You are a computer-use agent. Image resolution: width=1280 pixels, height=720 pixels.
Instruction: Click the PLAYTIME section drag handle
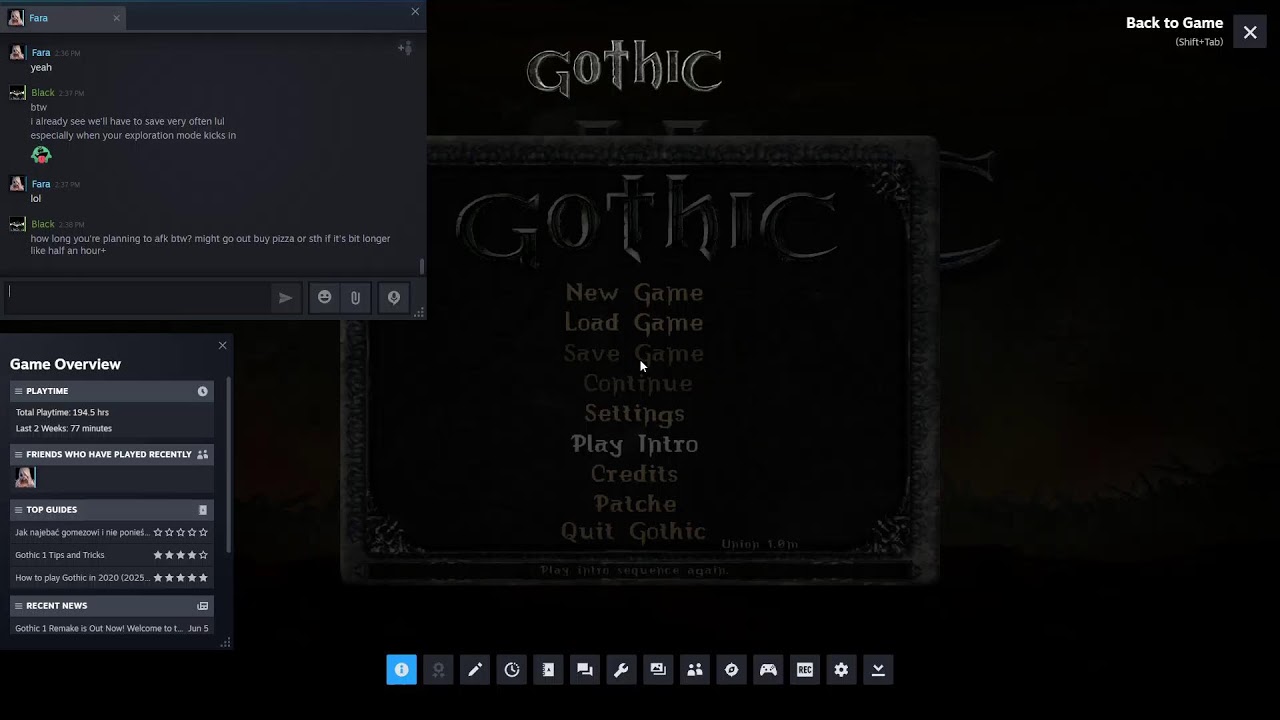(18, 391)
